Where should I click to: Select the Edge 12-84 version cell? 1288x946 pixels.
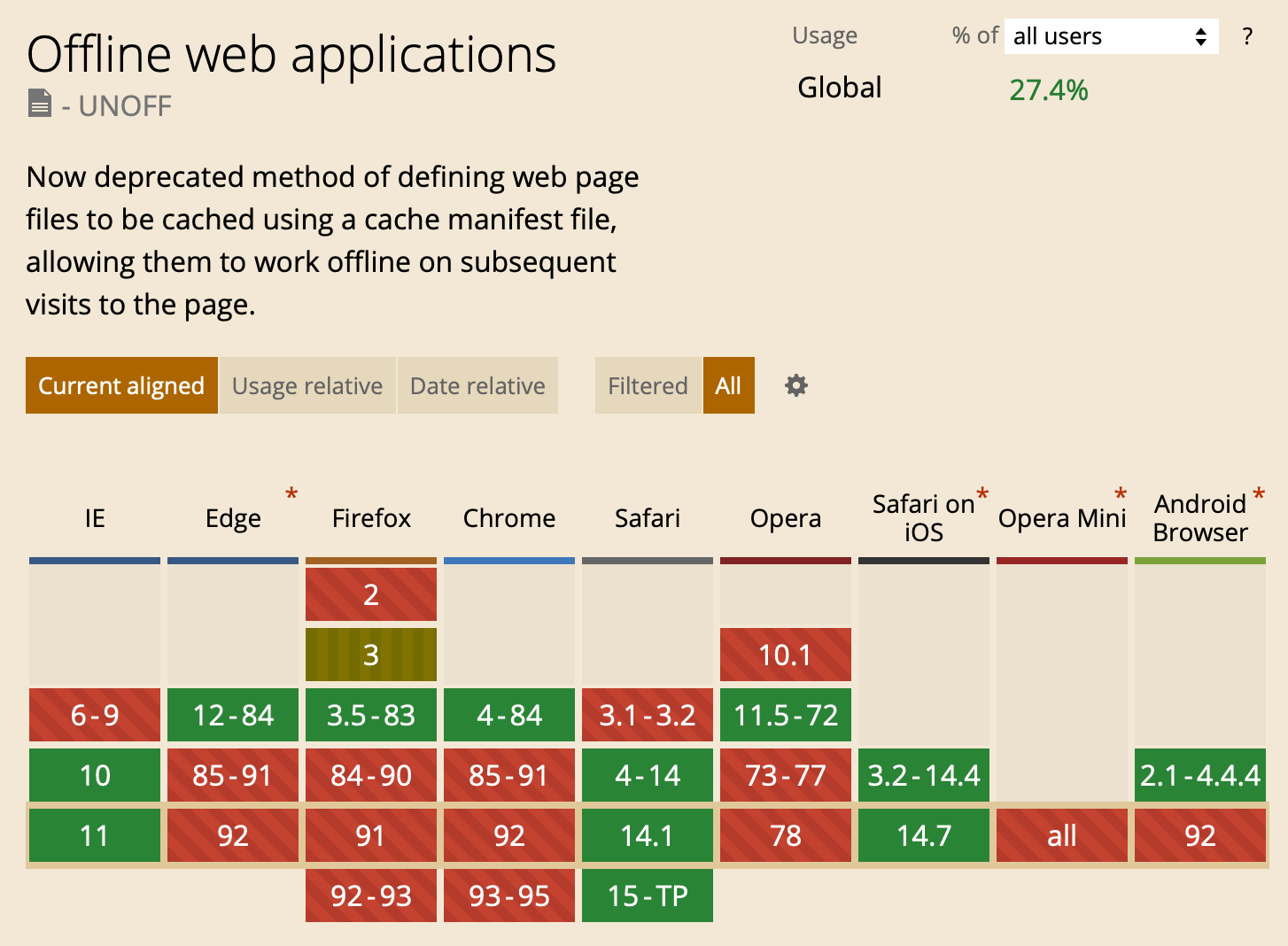[x=233, y=715]
